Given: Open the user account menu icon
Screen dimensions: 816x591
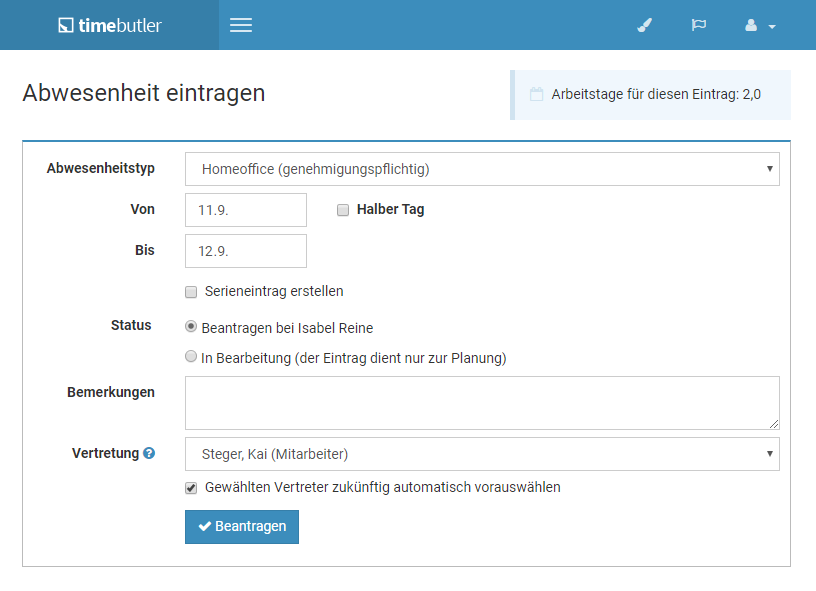Looking at the screenshot, I should (x=751, y=25).
